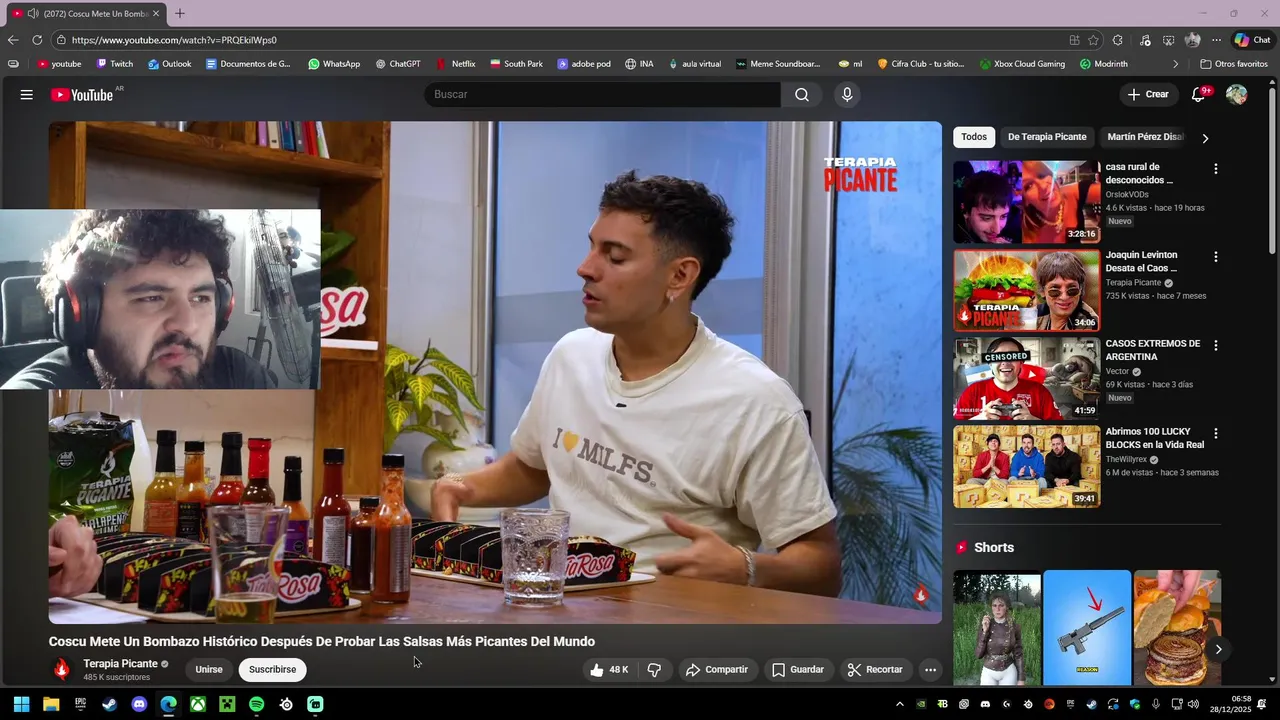Image resolution: width=1280 pixels, height=720 pixels.
Task: Open Spotify from the taskbar
Action: [x=256, y=704]
